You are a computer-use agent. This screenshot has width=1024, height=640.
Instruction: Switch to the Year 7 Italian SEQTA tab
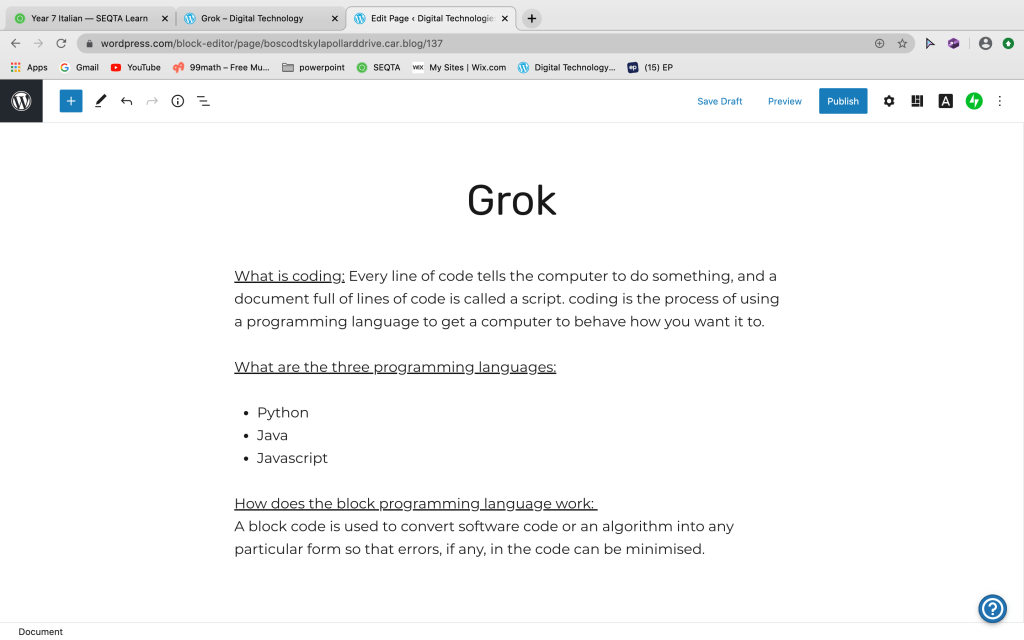click(89, 18)
